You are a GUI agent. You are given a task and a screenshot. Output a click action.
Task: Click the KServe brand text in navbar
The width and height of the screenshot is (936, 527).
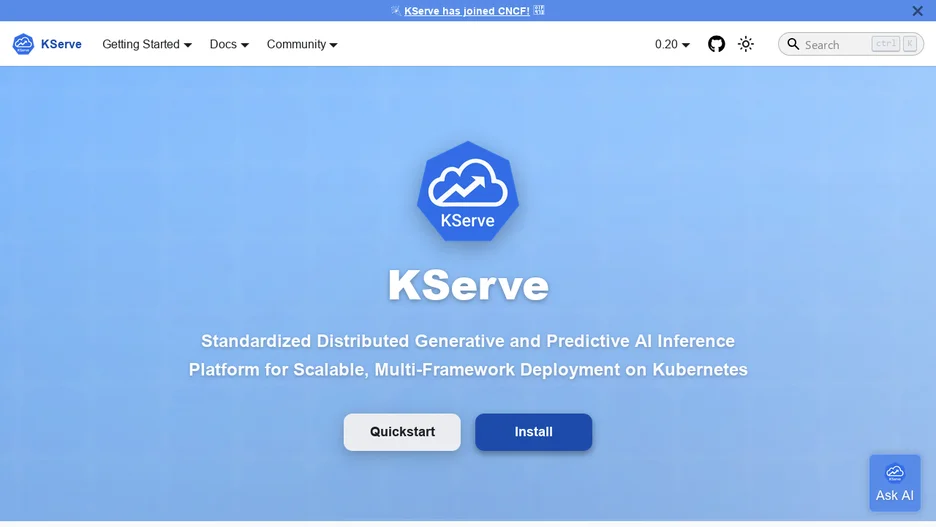tap(61, 44)
